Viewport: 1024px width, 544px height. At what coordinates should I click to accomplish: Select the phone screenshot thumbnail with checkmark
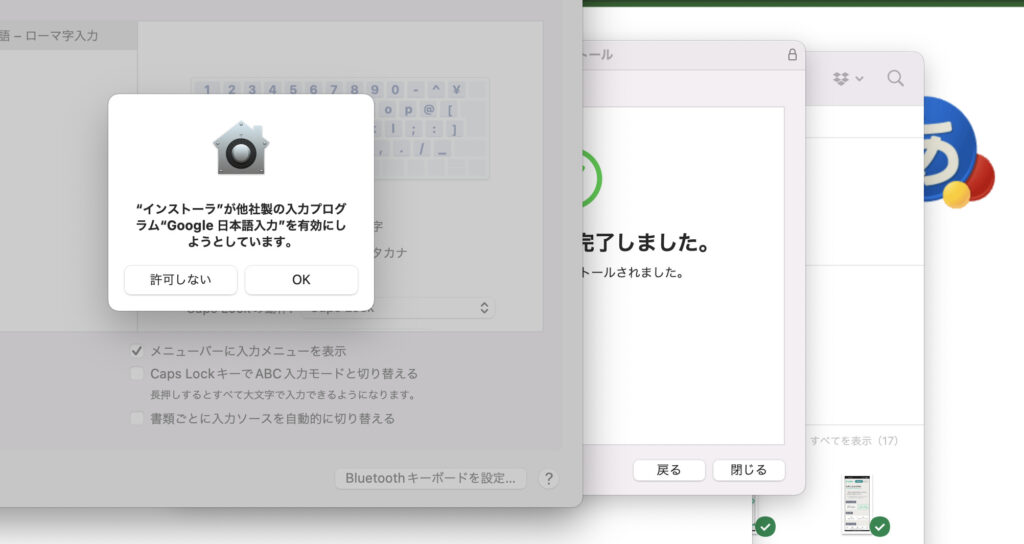point(857,504)
